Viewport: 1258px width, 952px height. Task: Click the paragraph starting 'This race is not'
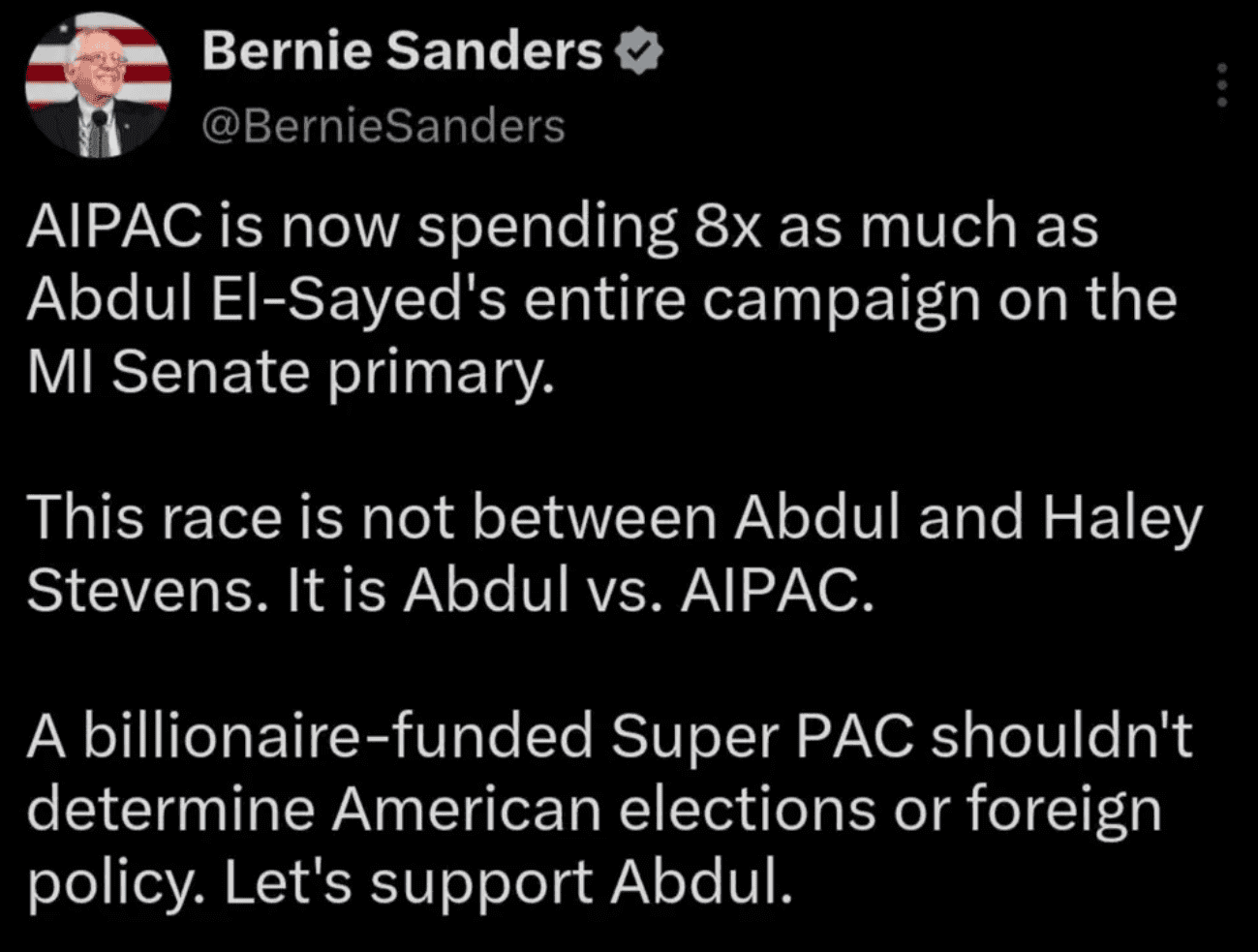615,554
